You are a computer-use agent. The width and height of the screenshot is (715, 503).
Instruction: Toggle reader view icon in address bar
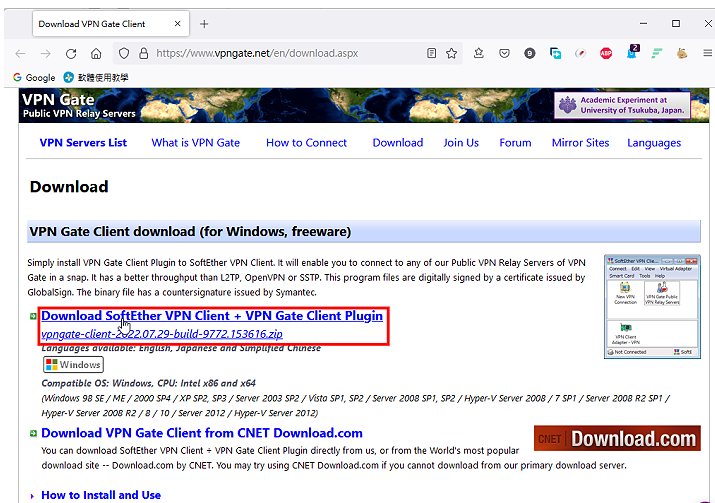[431, 53]
